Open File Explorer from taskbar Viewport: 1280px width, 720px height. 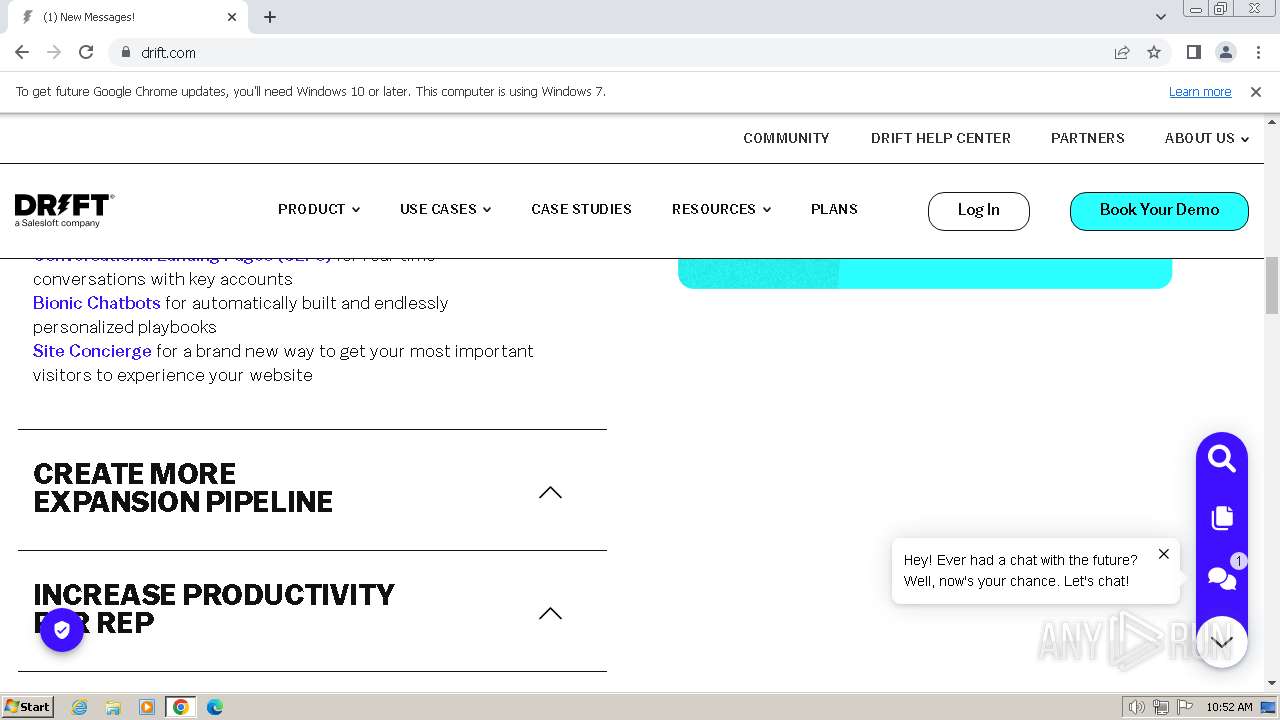click(113, 707)
